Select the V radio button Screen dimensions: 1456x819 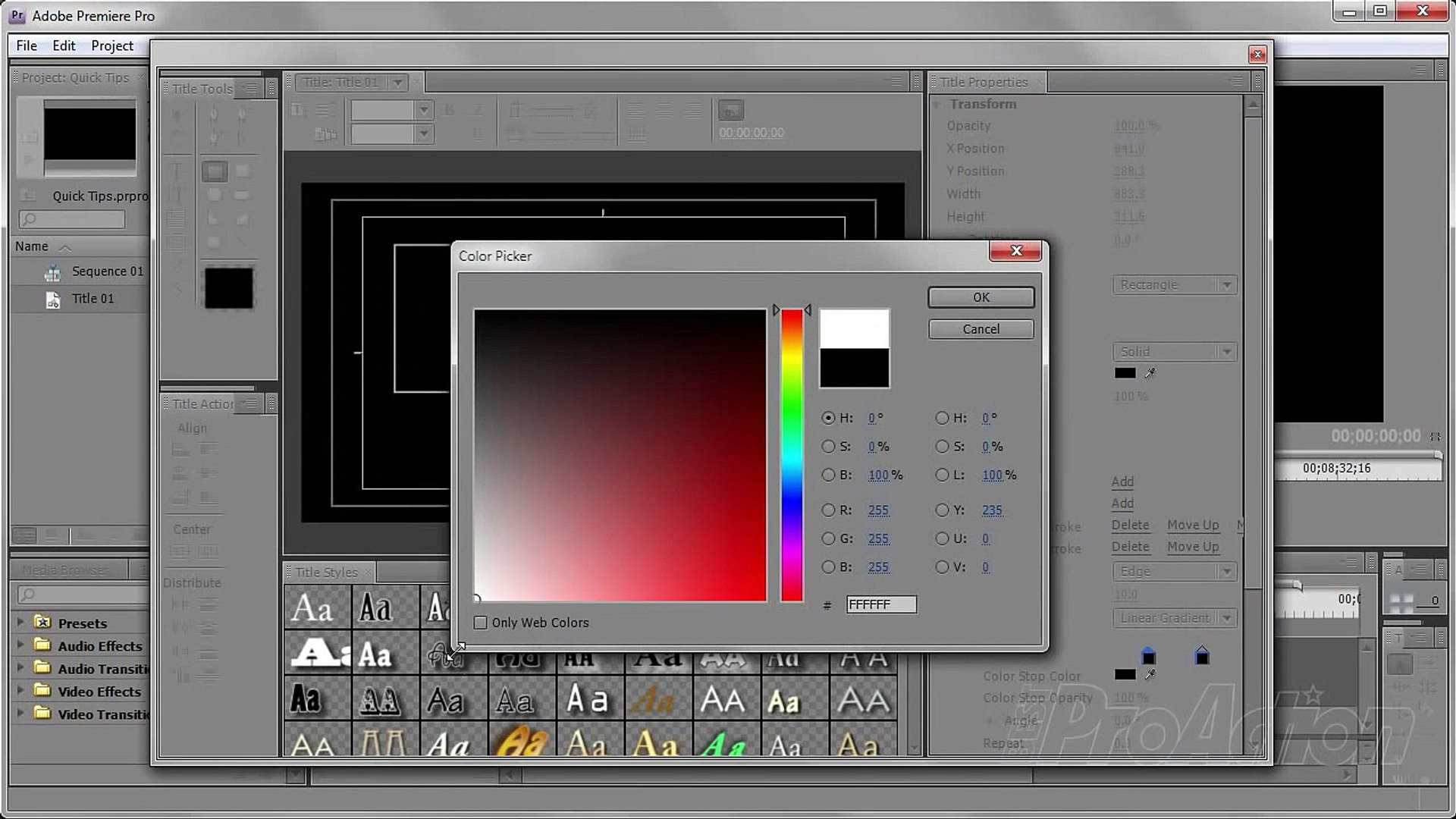(942, 566)
